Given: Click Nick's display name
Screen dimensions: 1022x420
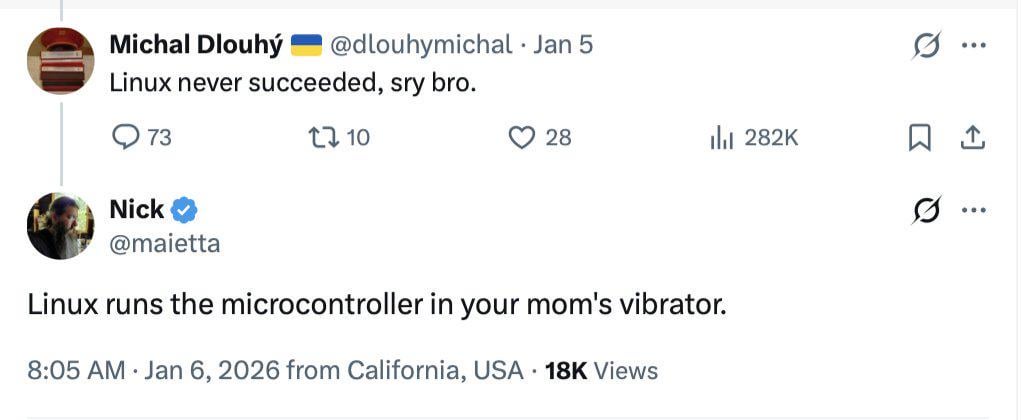Looking at the screenshot, I should (136, 210).
